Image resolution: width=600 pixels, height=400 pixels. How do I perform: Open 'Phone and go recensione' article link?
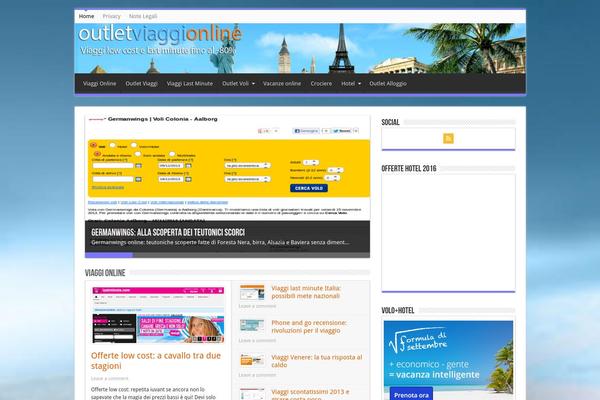pos(309,327)
